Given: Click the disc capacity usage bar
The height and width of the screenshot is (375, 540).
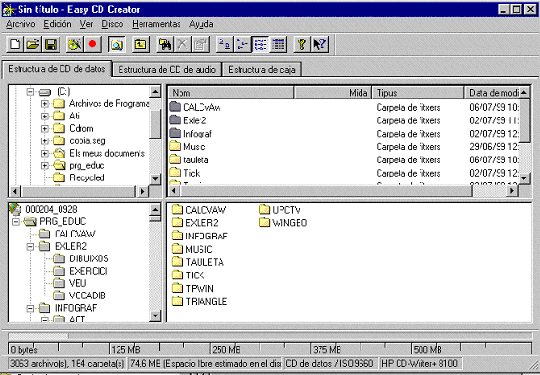Looking at the screenshot, I should click(270, 336).
